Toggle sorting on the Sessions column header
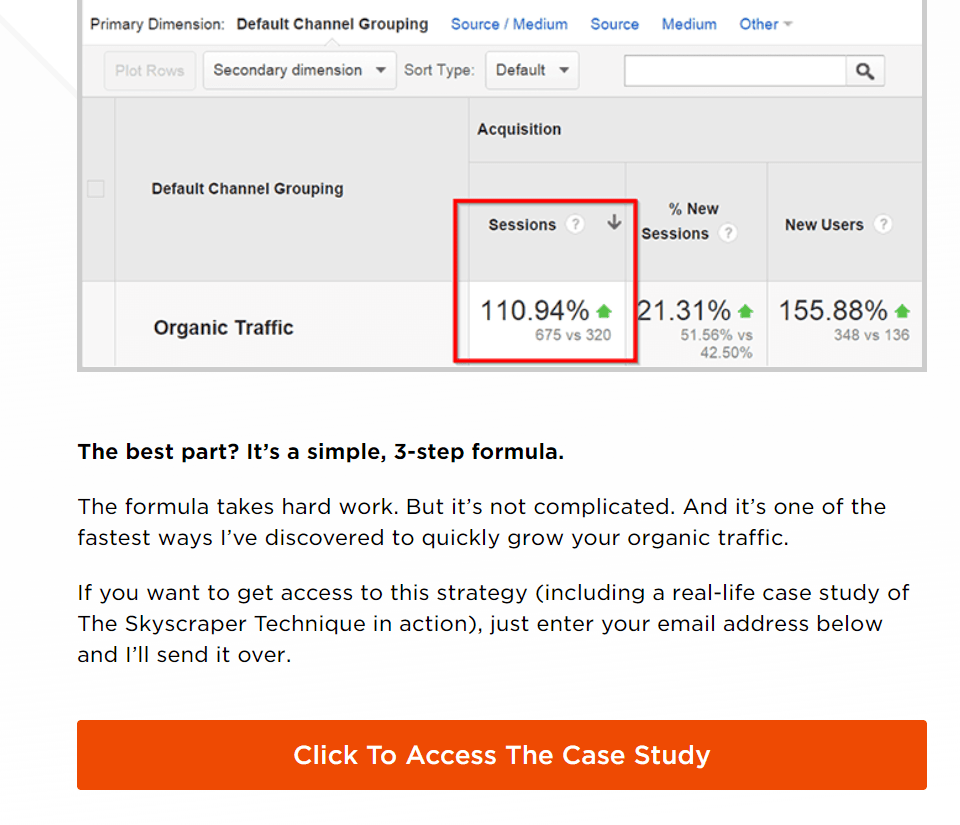The width and height of the screenshot is (960, 825). click(x=524, y=225)
